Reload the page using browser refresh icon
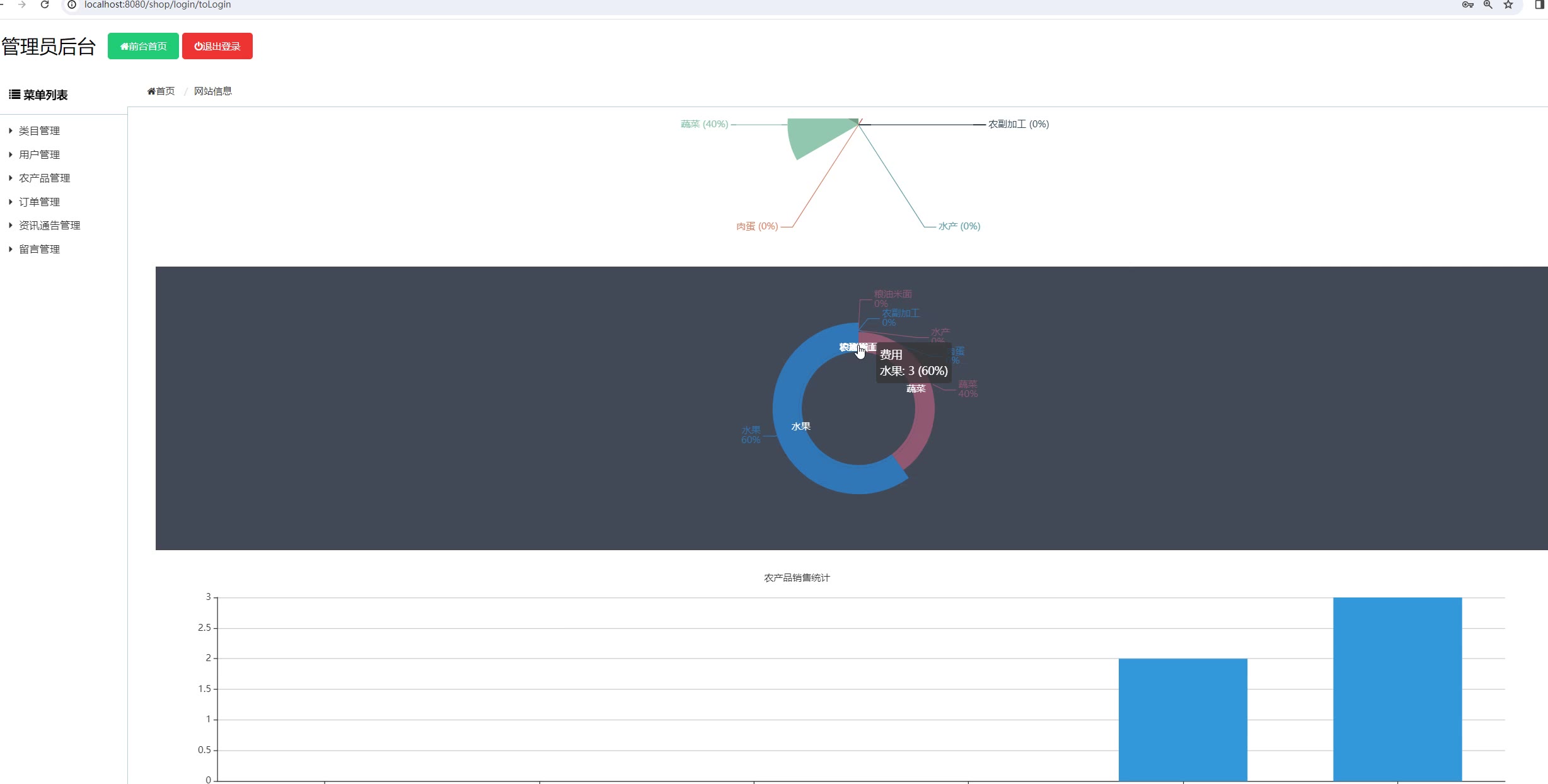This screenshot has height=784, width=1548. click(x=45, y=4)
